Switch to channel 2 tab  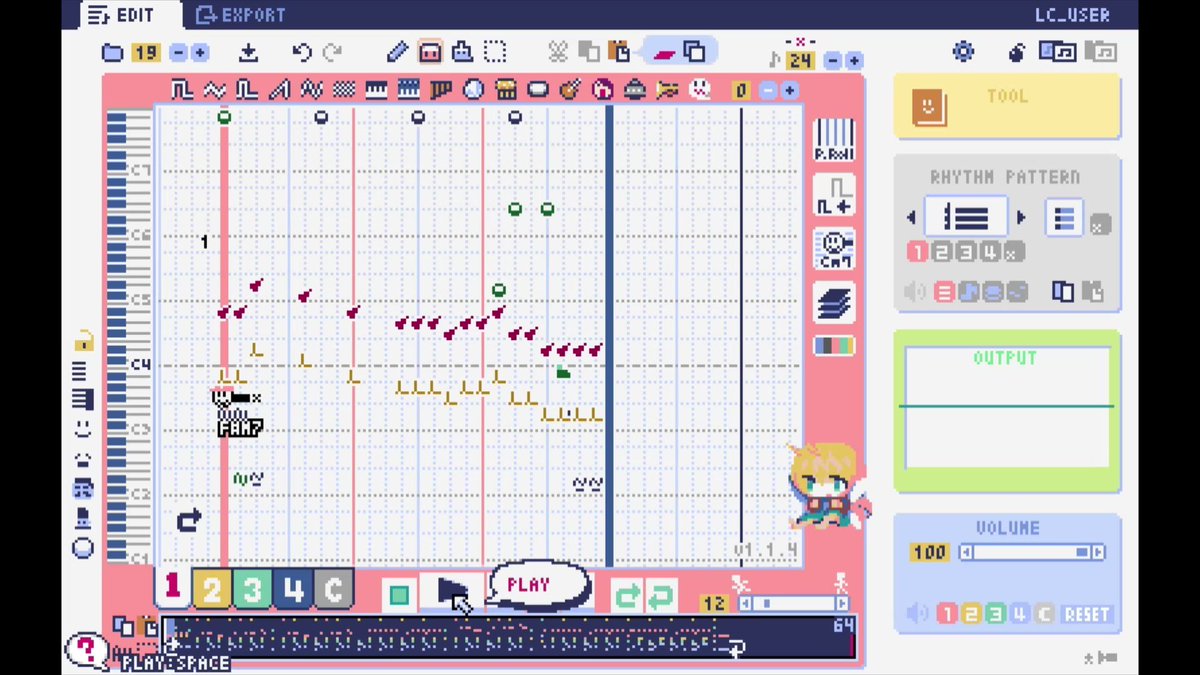pyautogui.click(x=212, y=590)
